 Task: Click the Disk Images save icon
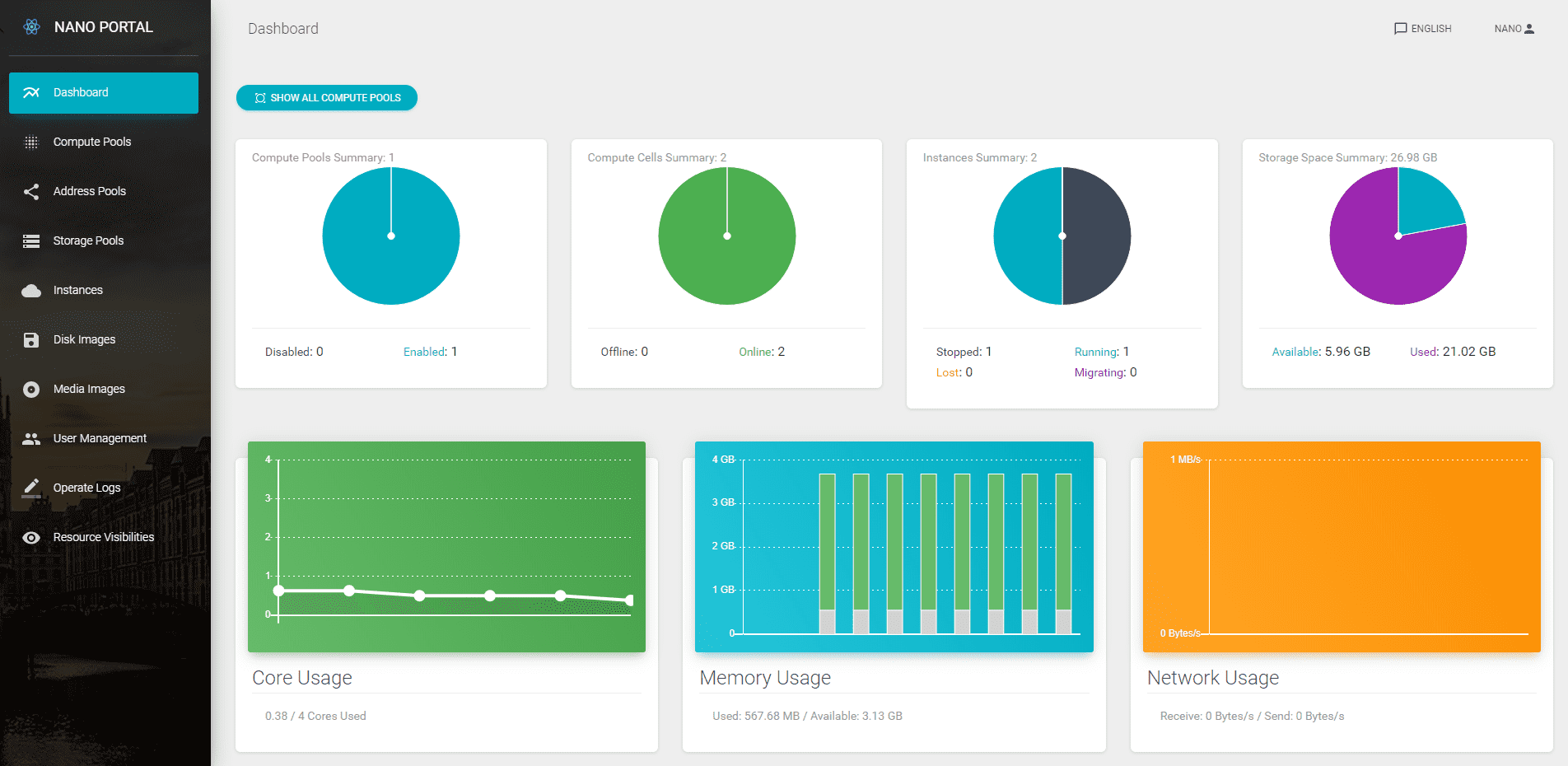[31, 340]
